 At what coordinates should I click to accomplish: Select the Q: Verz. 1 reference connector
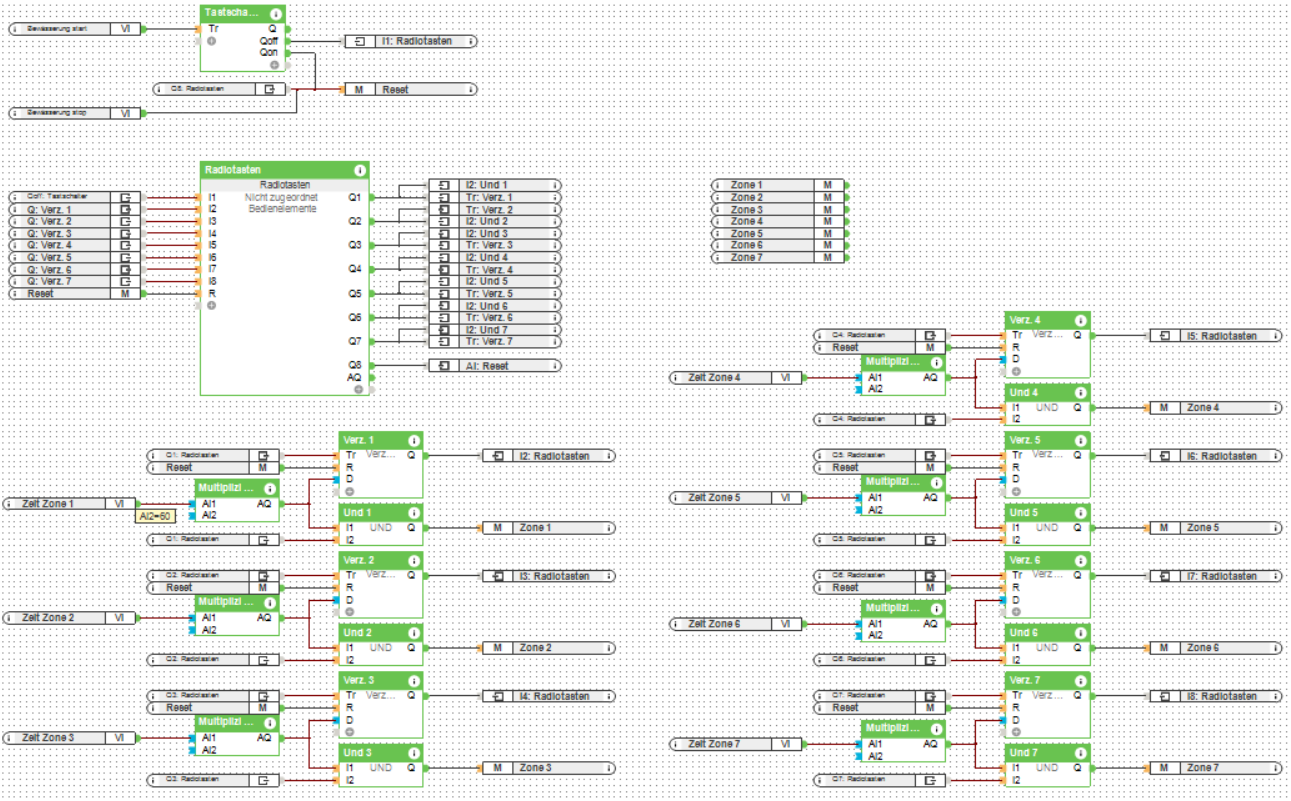tap(76, 209)
